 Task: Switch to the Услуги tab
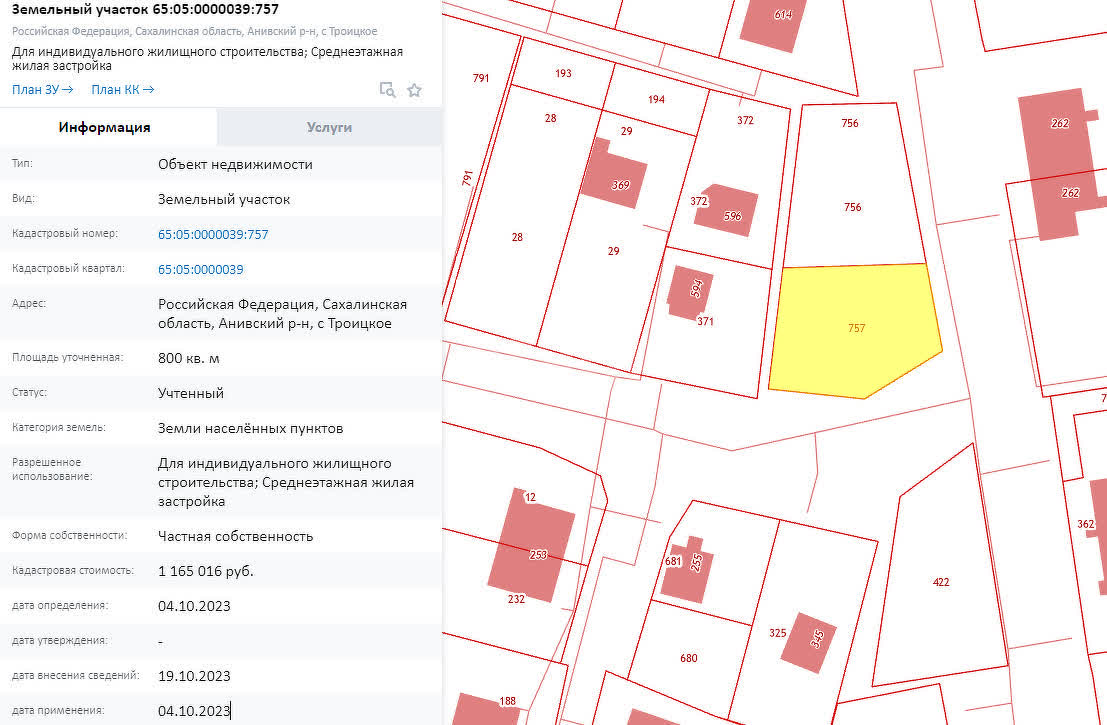coord(328,127)
